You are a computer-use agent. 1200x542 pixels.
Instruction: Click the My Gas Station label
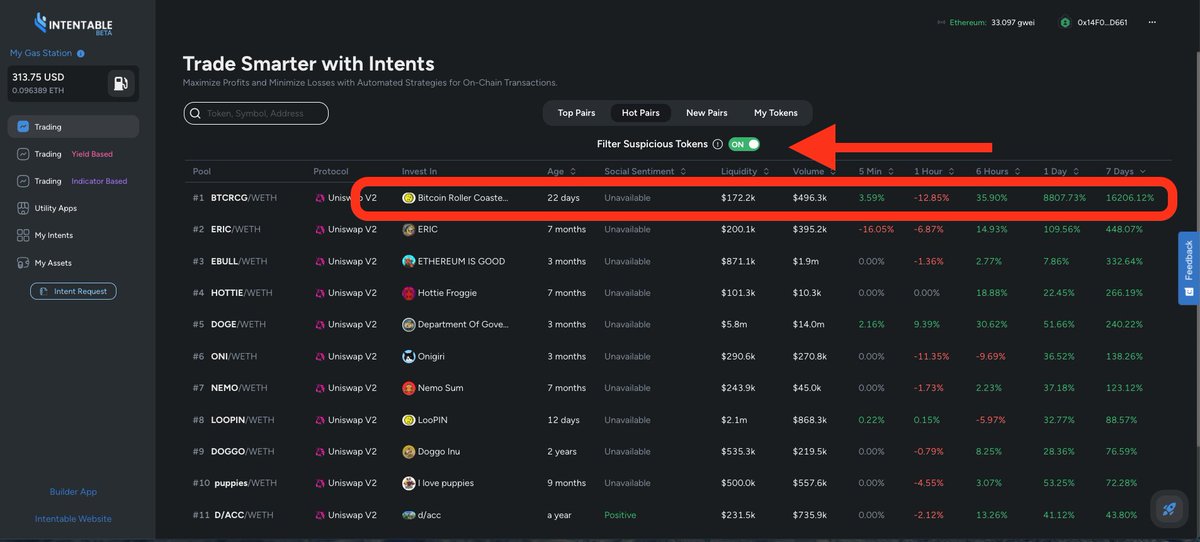coord(41,54)
